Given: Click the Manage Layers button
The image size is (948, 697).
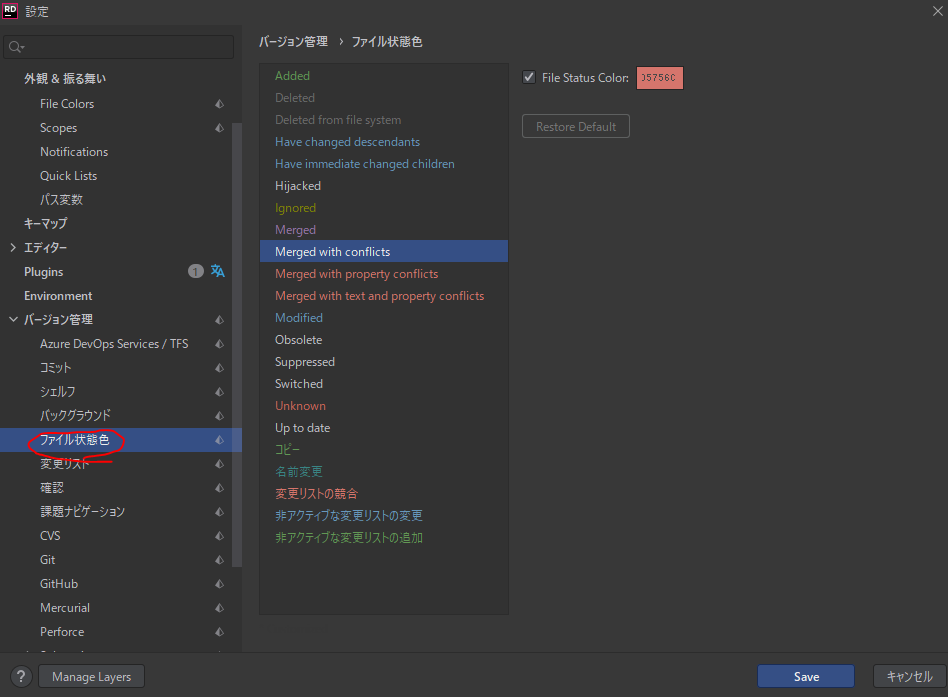Looking at the screenshot, I should point(91,677).
